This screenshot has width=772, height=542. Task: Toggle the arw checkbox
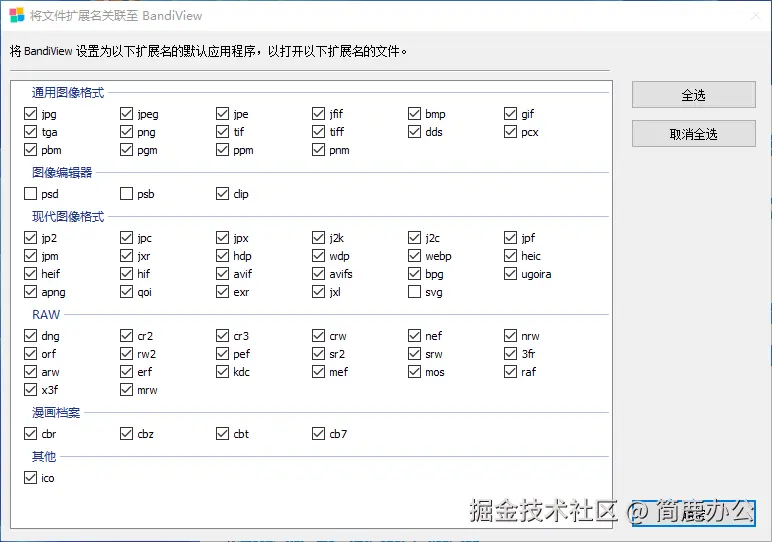point(31,372)
